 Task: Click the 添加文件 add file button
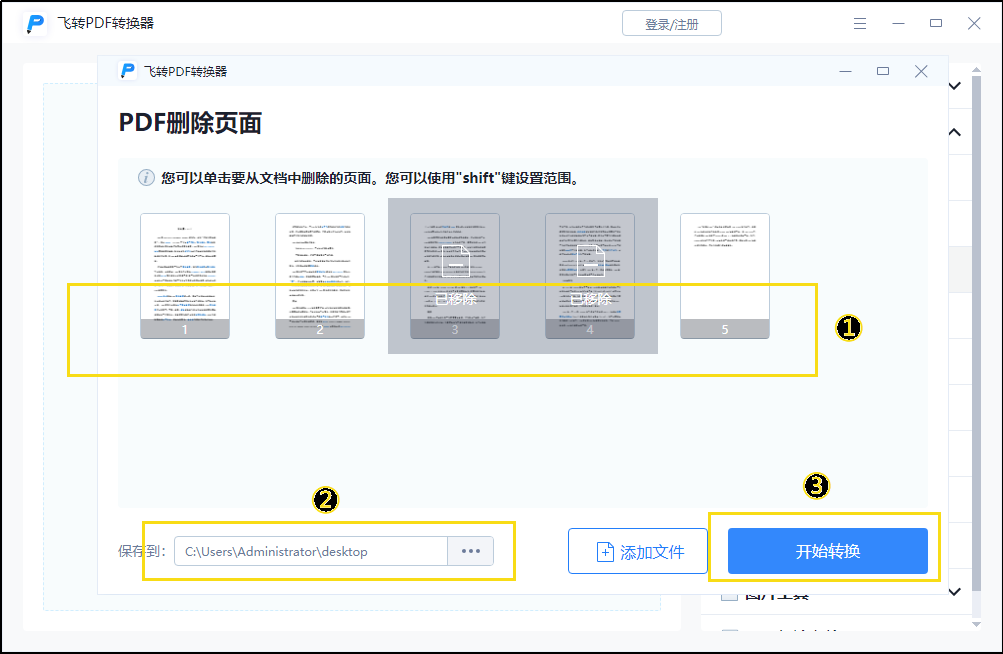638,551
